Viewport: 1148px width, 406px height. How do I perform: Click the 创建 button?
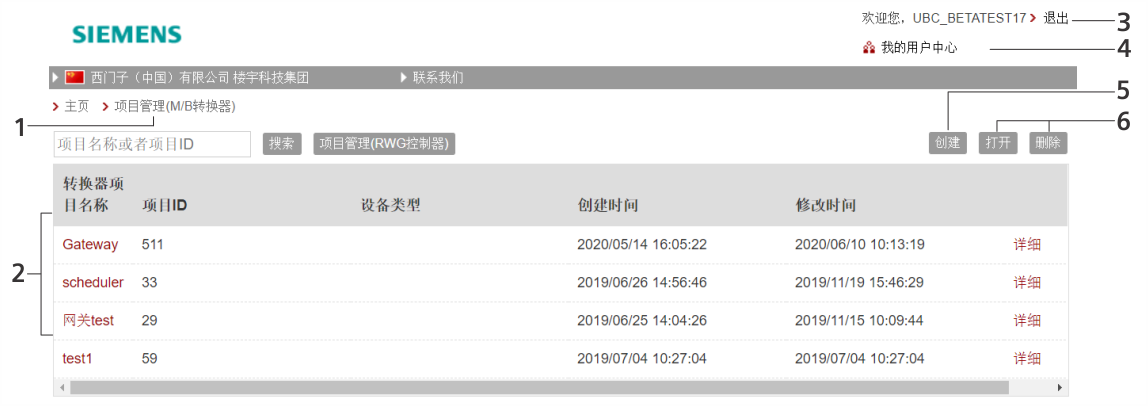947,143
